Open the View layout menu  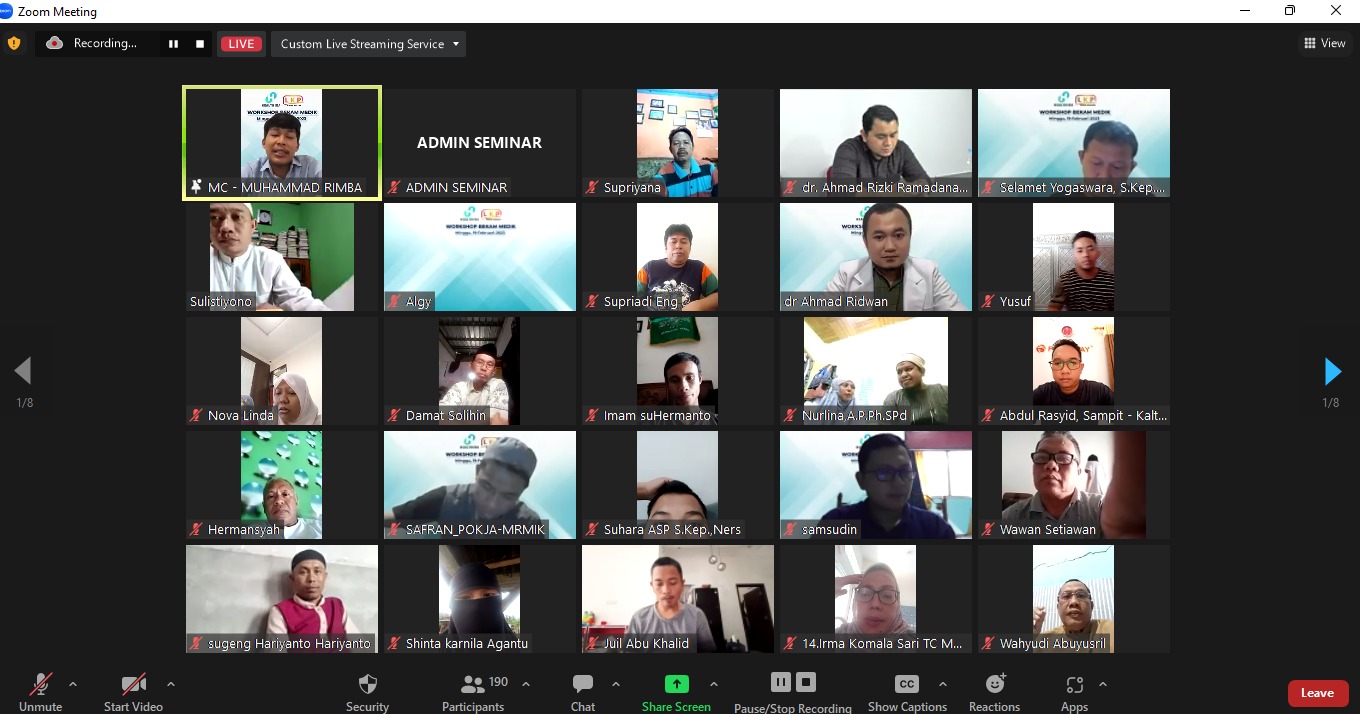click(x=1325, y=43)
